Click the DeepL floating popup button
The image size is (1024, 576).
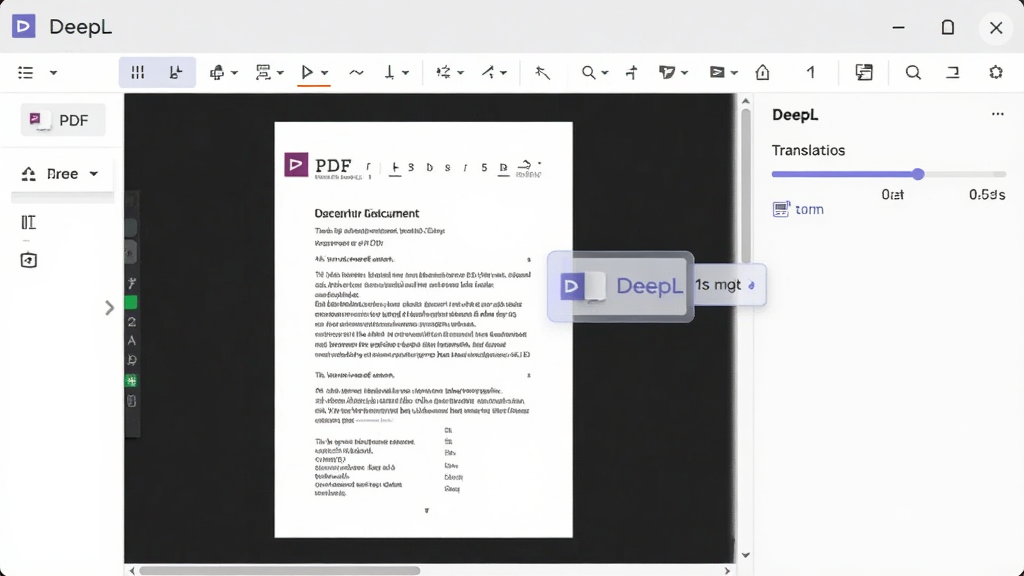(x=620, y=286)
